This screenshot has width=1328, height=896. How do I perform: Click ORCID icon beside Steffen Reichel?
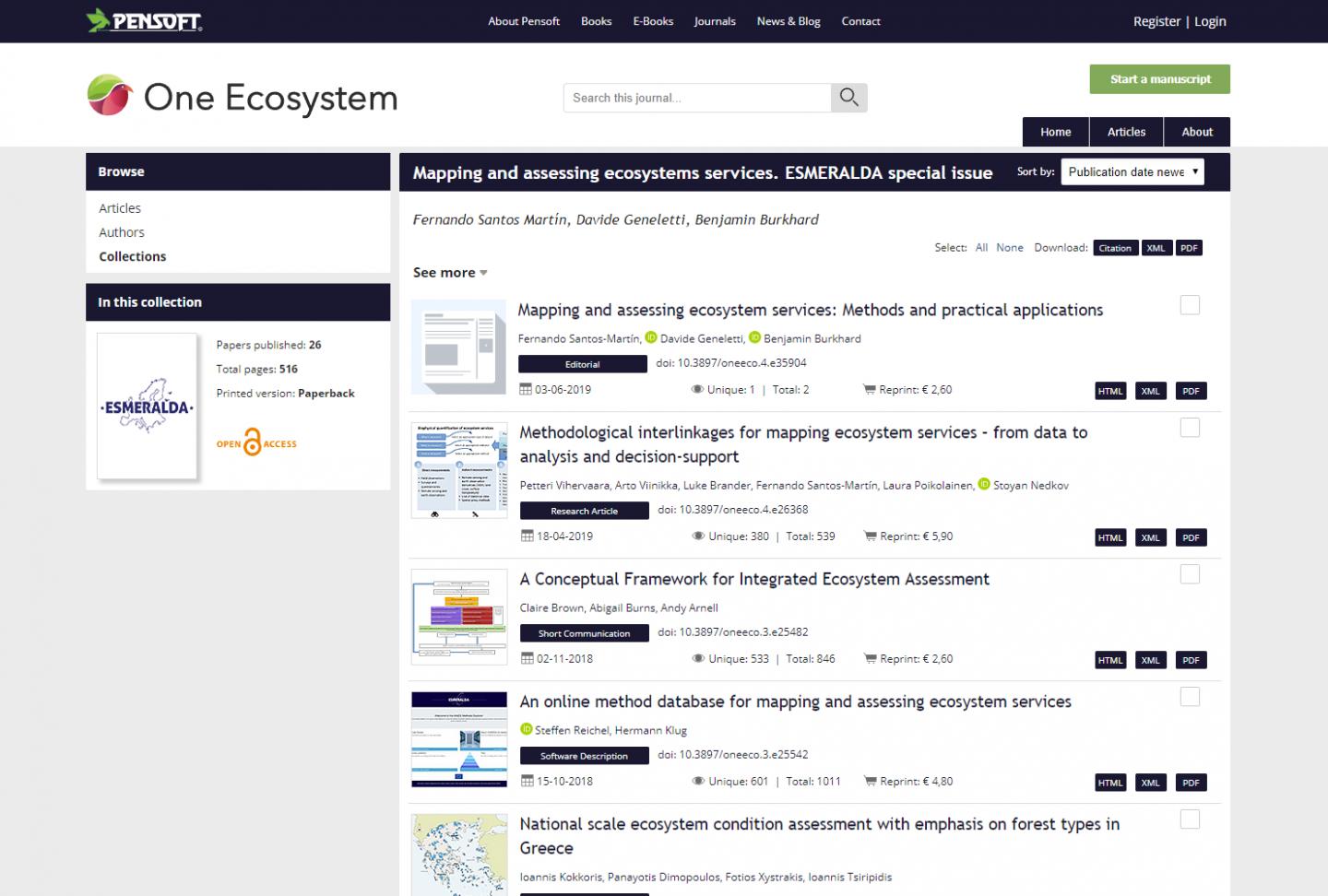(527, 729)
